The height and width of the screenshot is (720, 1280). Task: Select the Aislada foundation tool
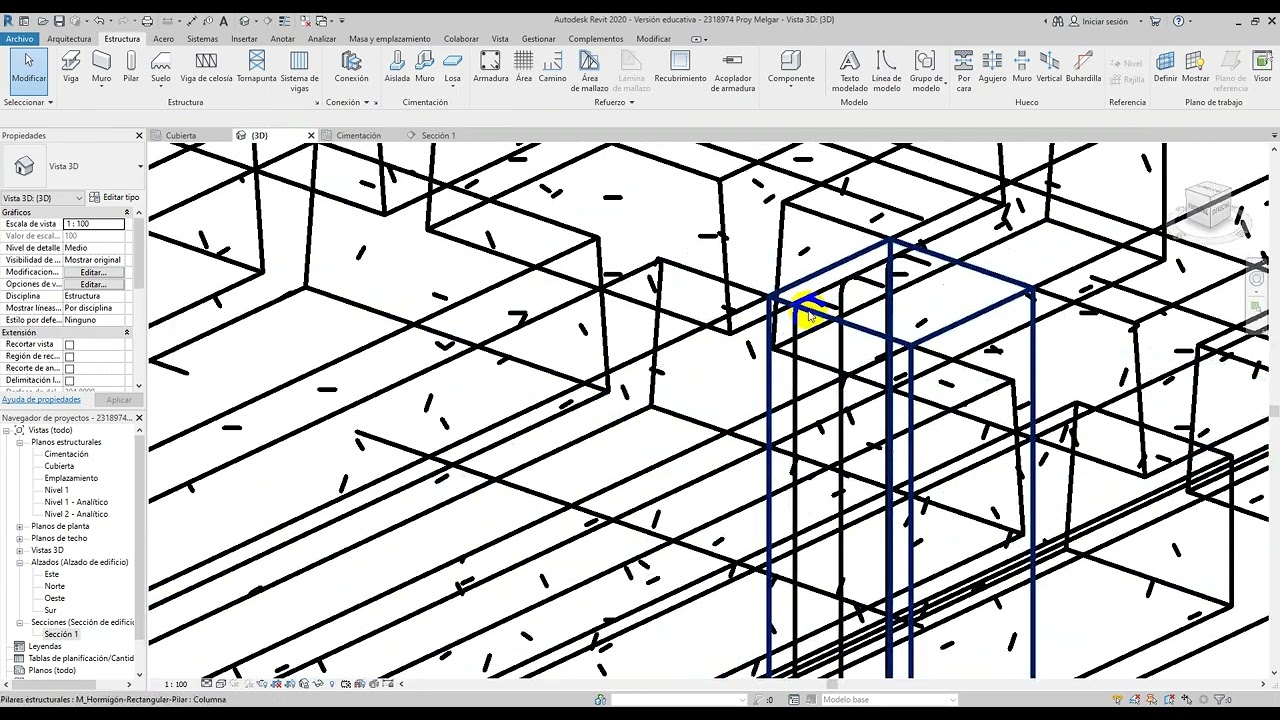tap(397, 68)
